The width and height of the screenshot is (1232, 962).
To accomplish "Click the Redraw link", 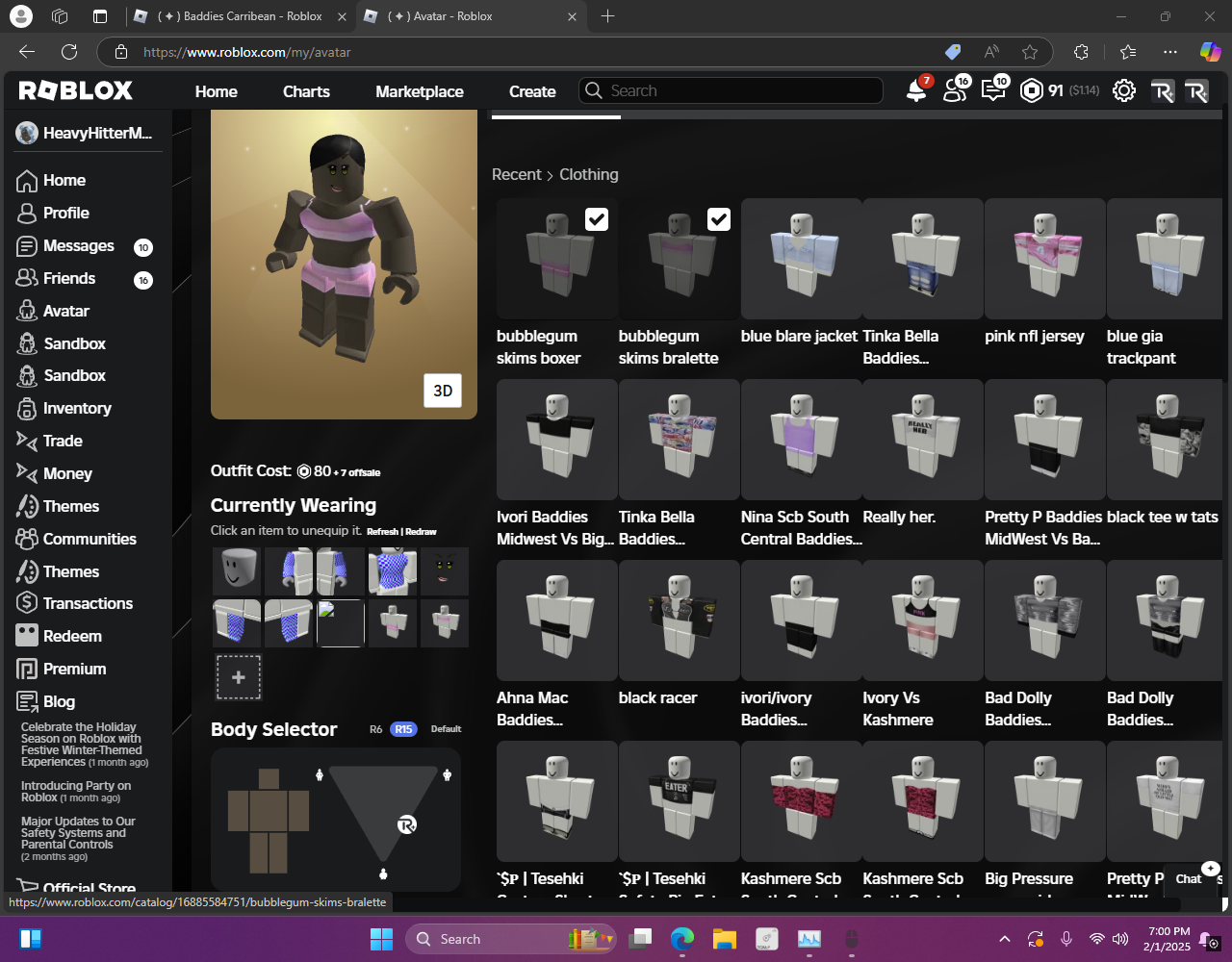I will [x=421, y=532].
